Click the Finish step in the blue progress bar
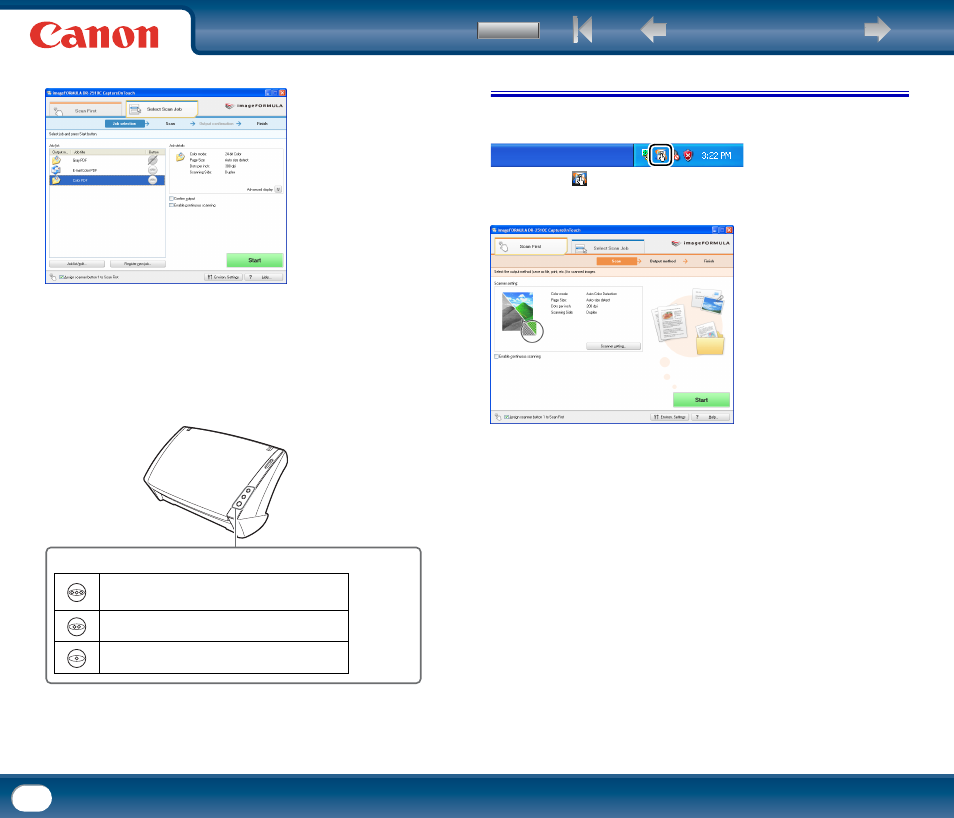Image resolution: width=954 pixels, height=818 pixels. (262, 124)
